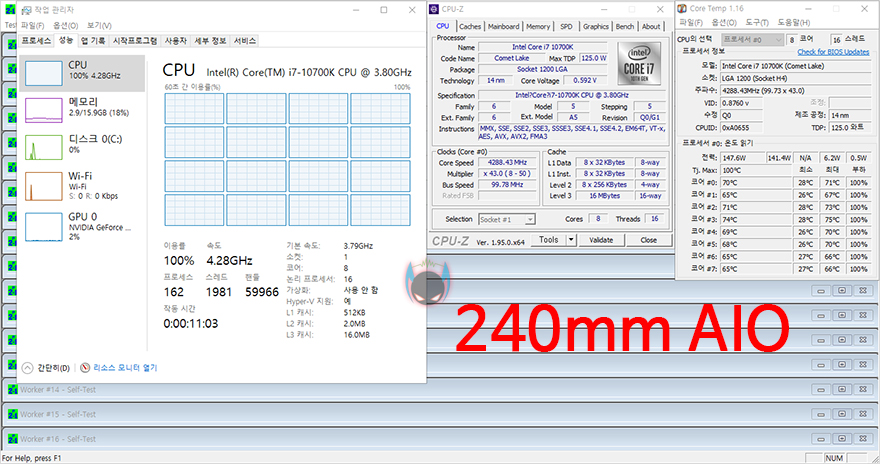The width and height of the screenshot is (880, 464).
Task: Click the Worker #16 window icon
Action: point(13,439)
